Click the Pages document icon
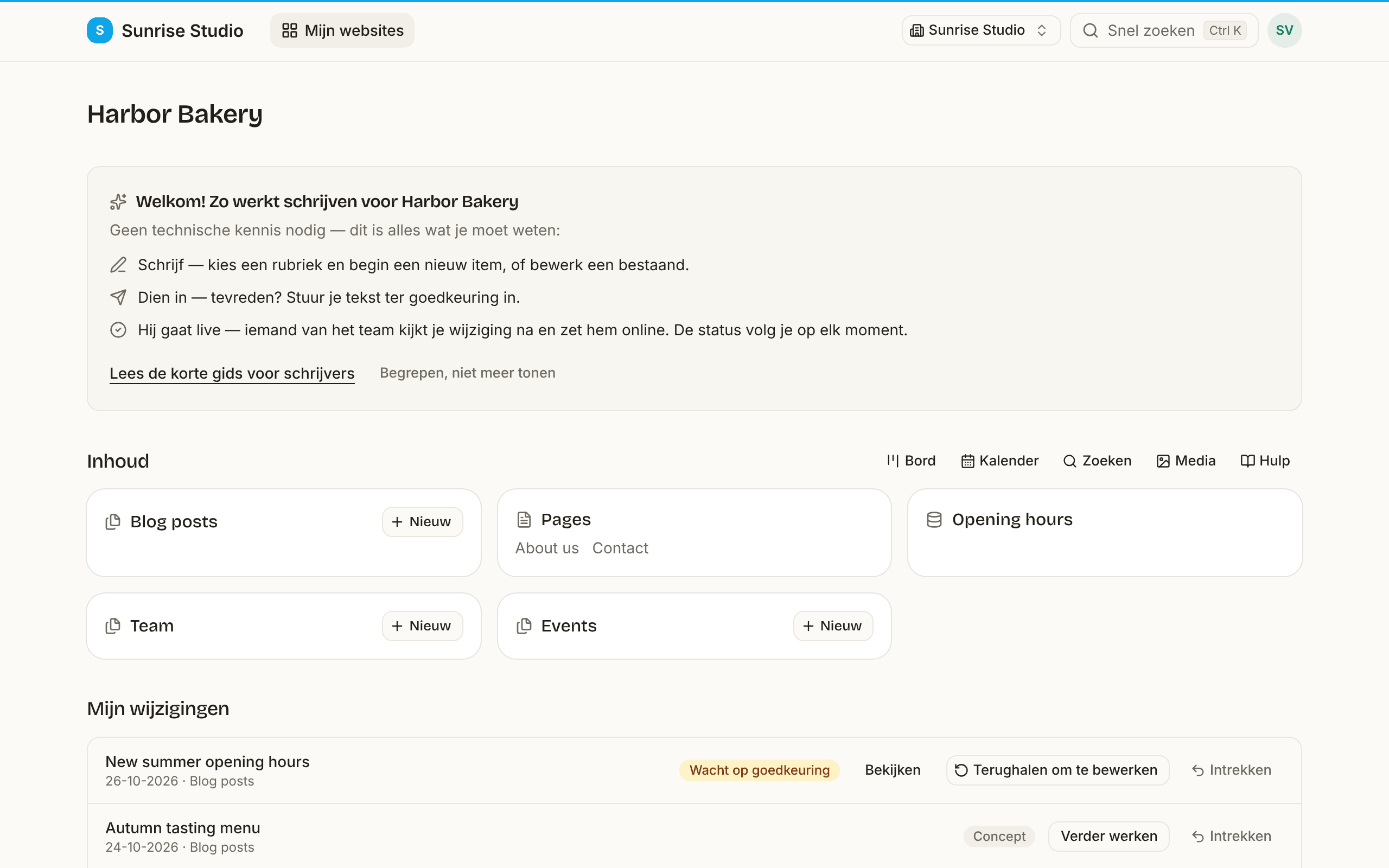 click(524, 520)
